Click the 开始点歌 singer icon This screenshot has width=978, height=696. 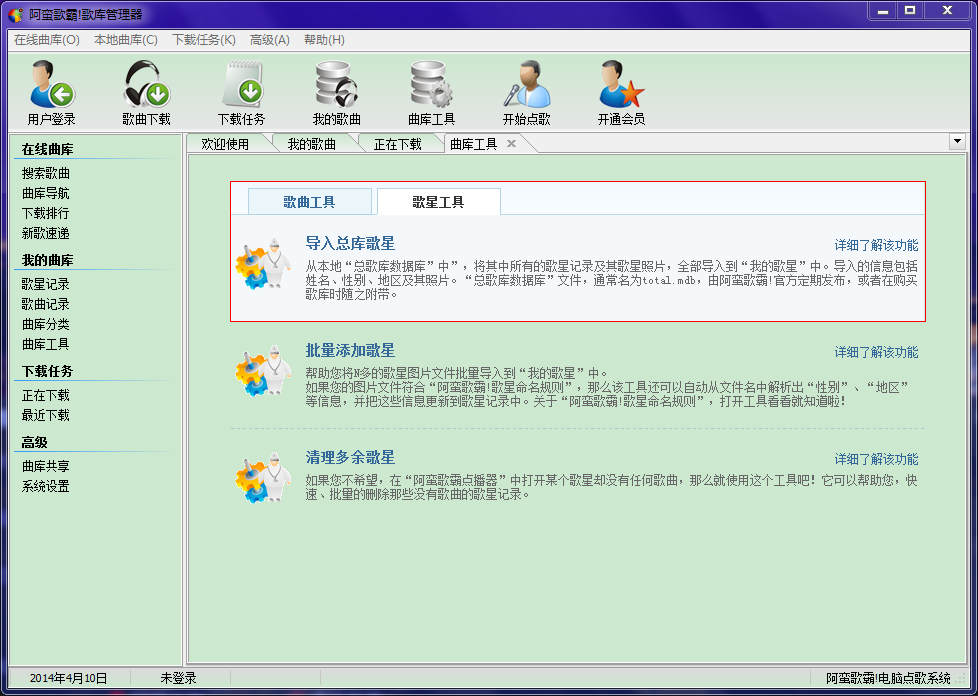coord(527,85)
